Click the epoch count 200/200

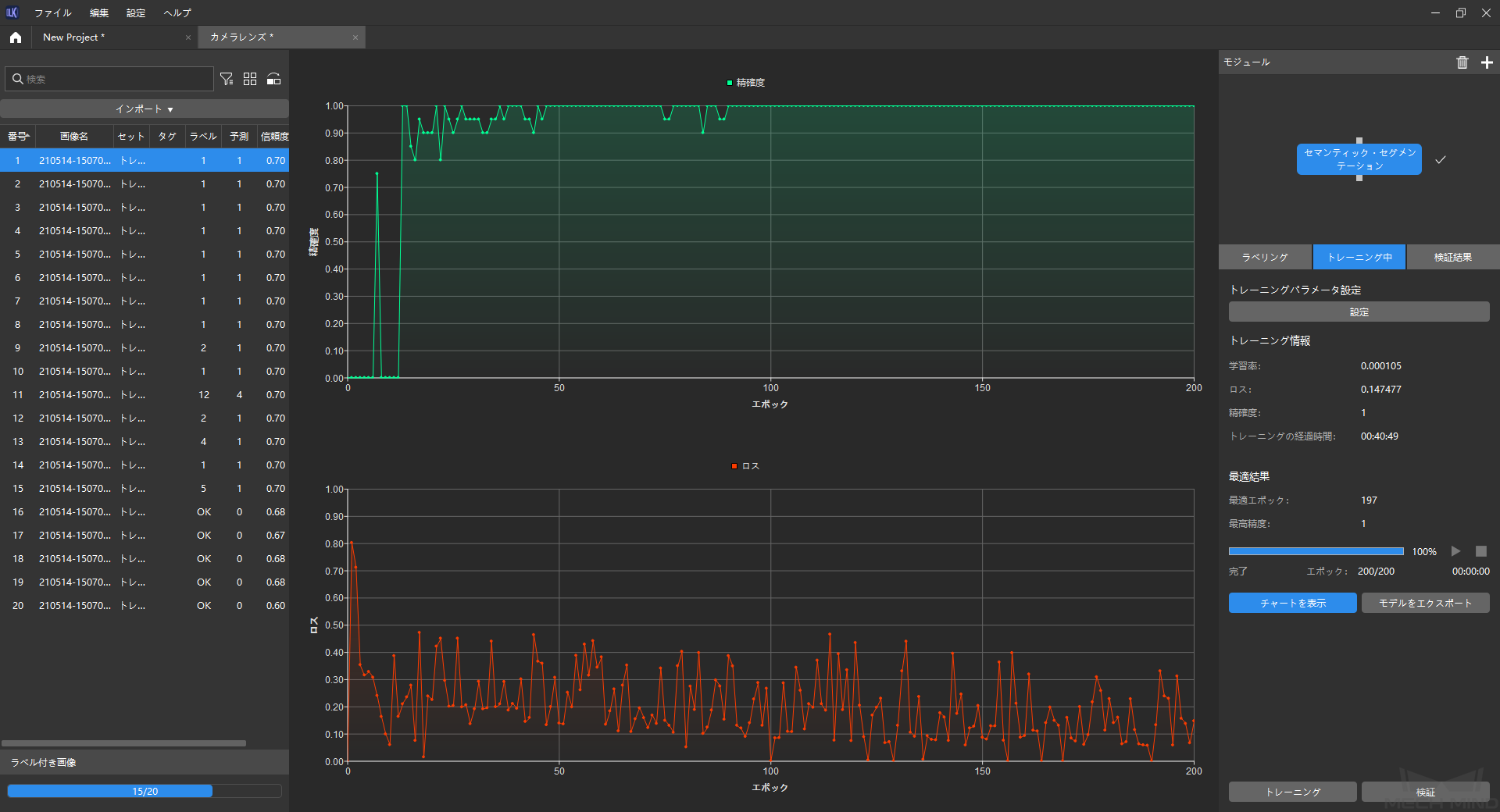click(1376, 572)
